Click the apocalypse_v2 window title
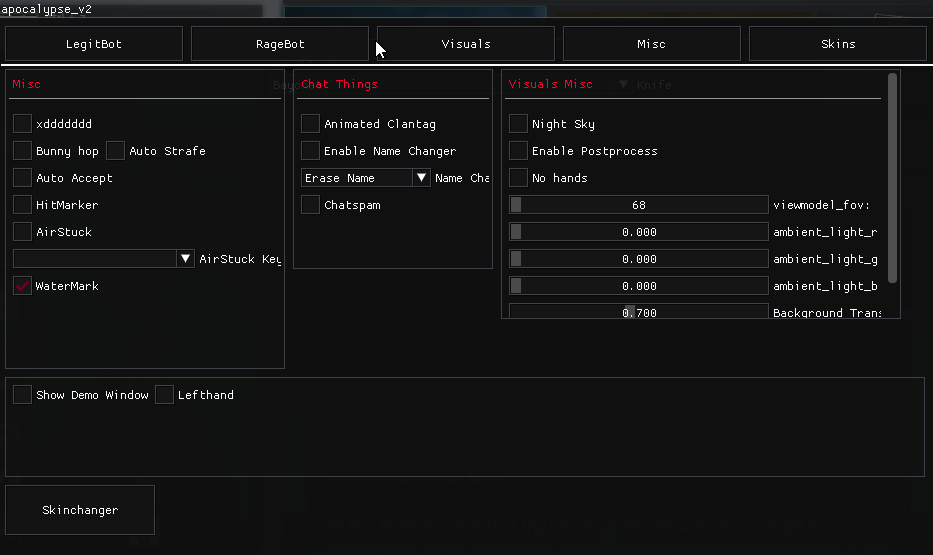 46,9
